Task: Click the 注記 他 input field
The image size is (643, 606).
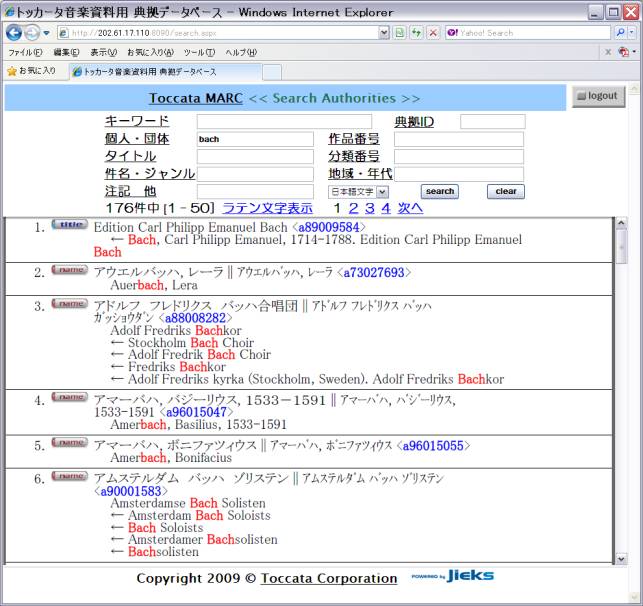Action: pos(255,191)
